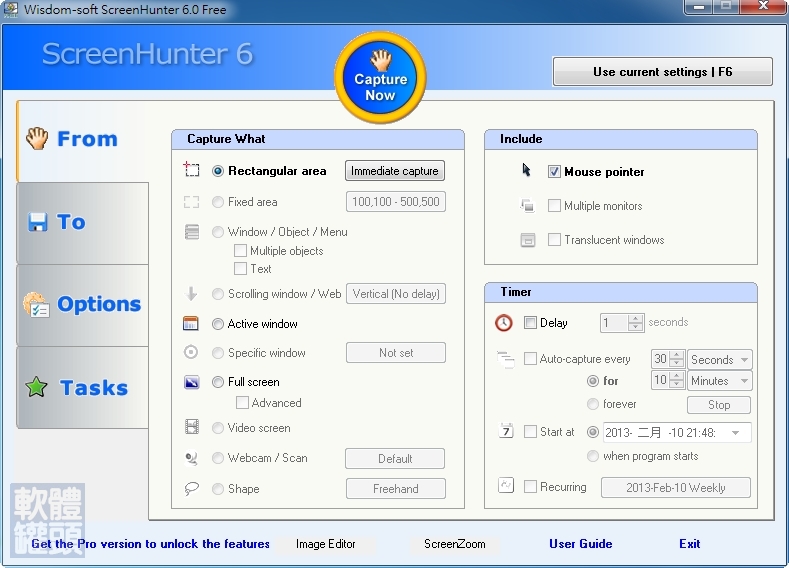Select the Rectangular area radio button
Screen dimensions: 789x568
tap(217, 171)
